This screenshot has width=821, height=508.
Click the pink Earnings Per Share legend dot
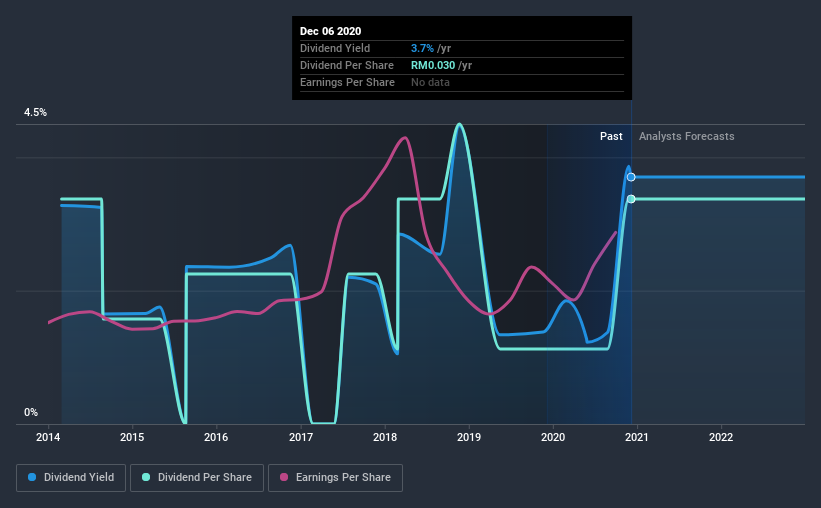coord(284,477)
